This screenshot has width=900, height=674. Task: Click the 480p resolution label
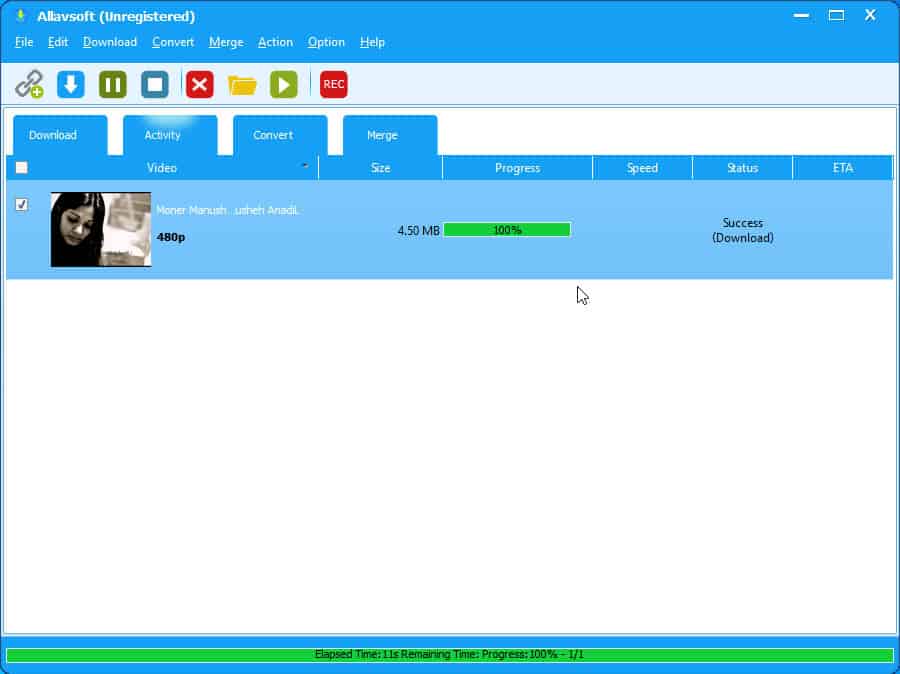pos(170,237)
